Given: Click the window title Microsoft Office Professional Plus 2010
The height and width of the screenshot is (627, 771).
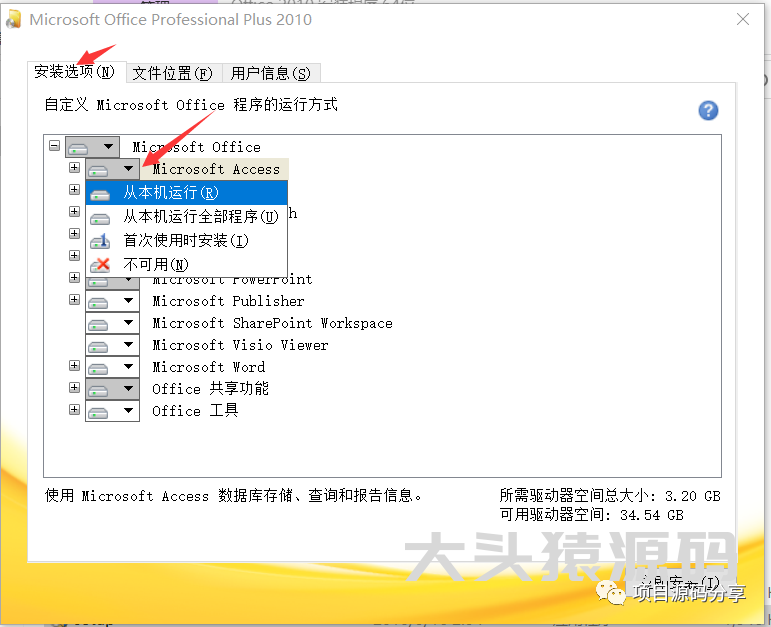Looking at the screenshot, I should 171,20.
